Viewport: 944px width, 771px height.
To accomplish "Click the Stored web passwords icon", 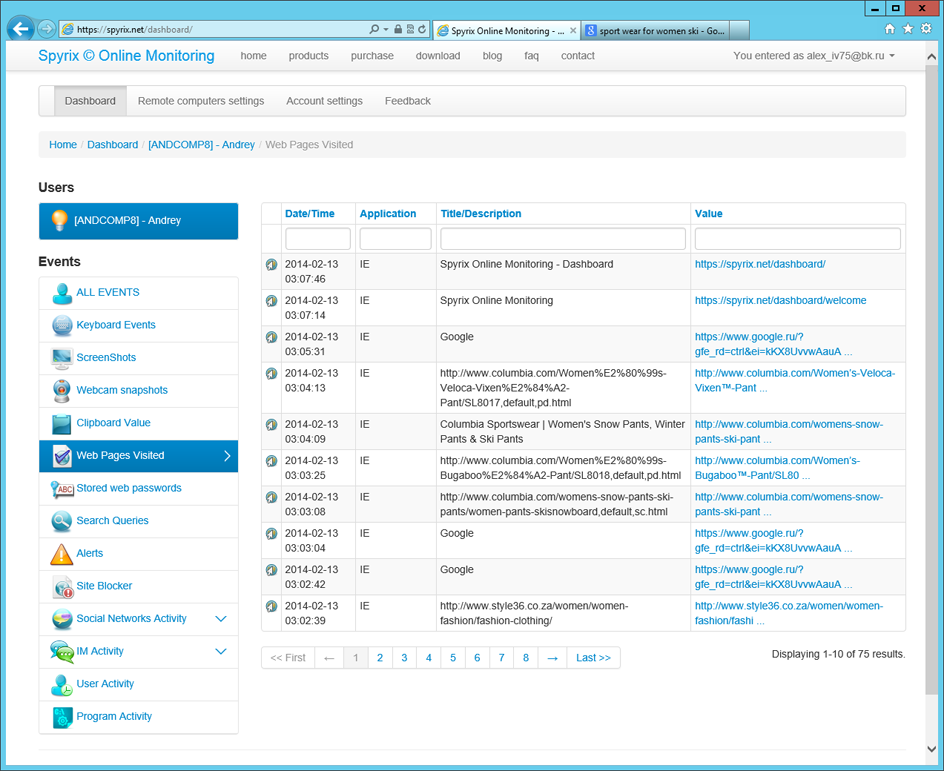I will [62, 488].
